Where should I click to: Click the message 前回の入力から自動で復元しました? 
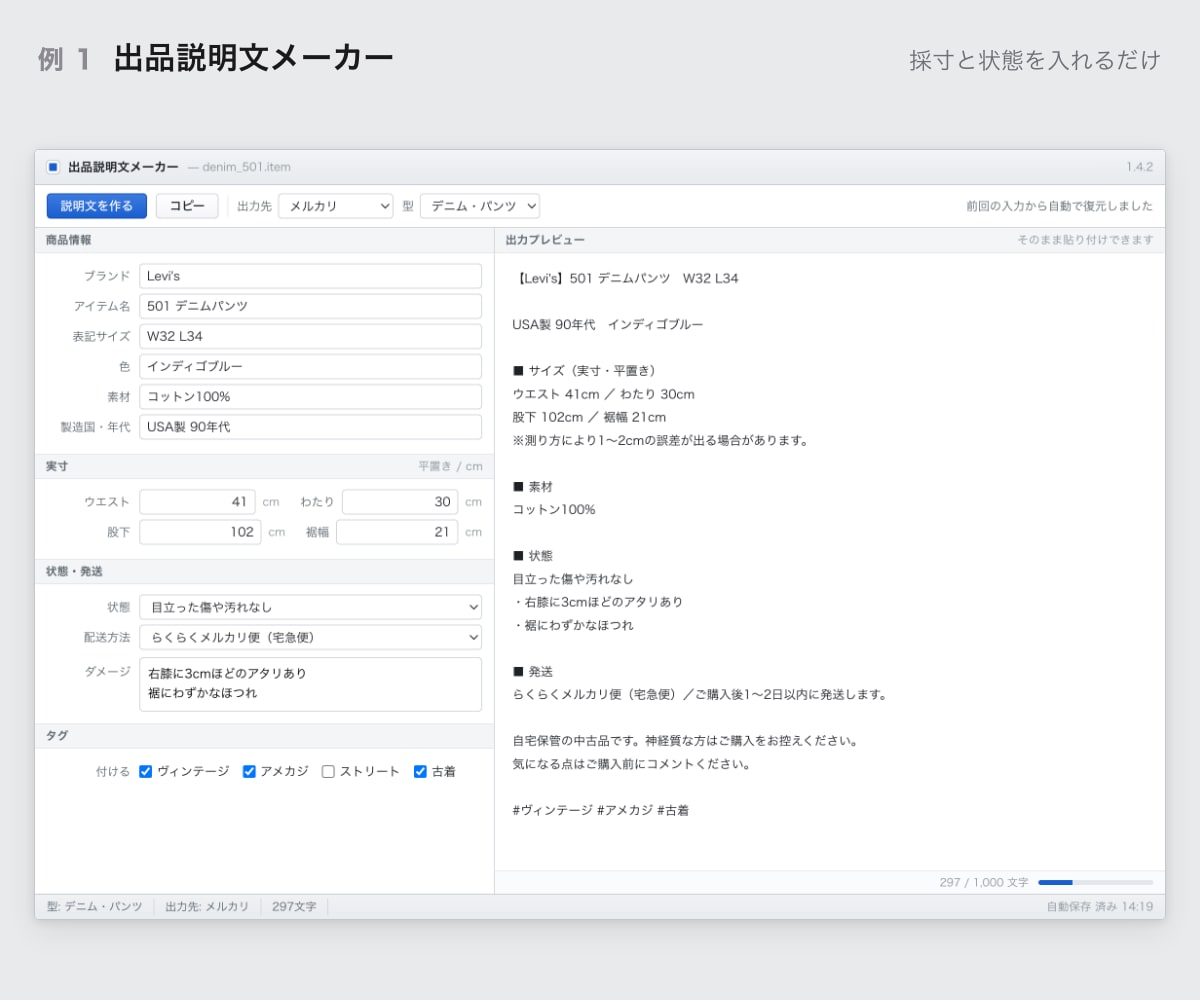click(1059, 206)
